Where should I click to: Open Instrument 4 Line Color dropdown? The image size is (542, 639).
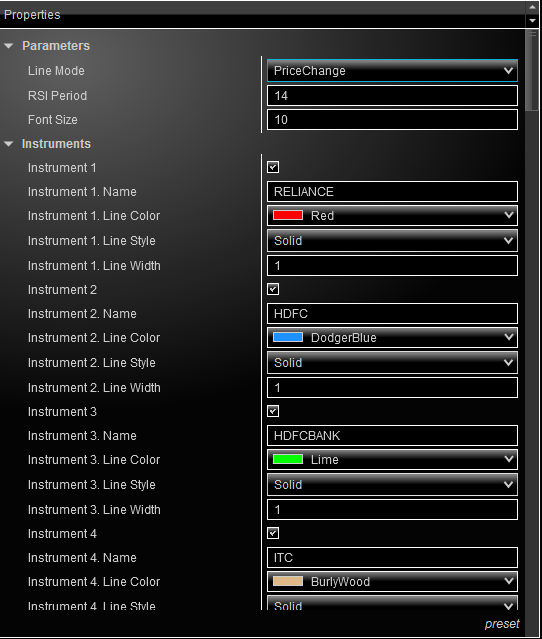click(392, 582)
